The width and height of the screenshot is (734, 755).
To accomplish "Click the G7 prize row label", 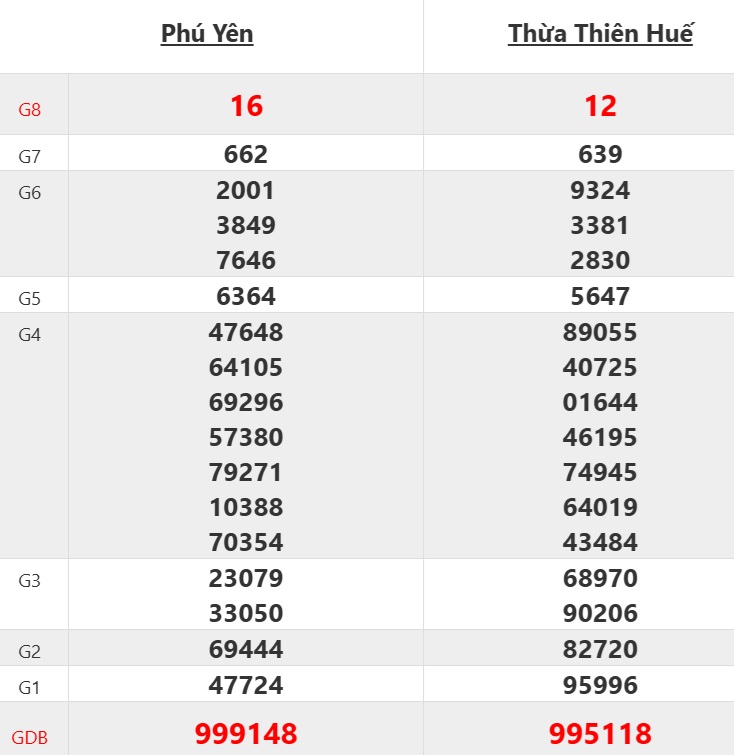I will (30, 156).
